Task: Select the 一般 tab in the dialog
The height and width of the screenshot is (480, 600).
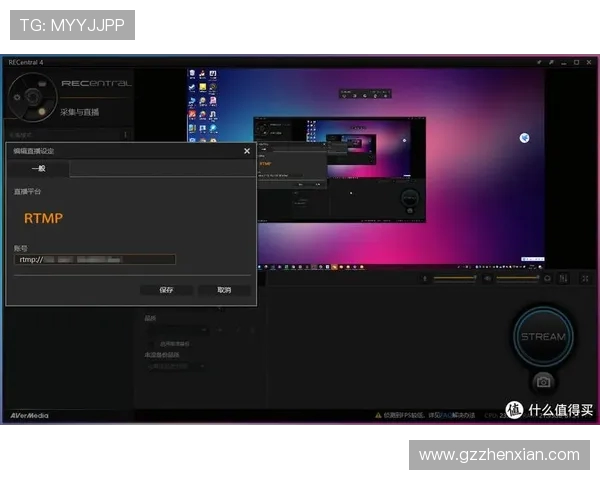Action: 39,169
